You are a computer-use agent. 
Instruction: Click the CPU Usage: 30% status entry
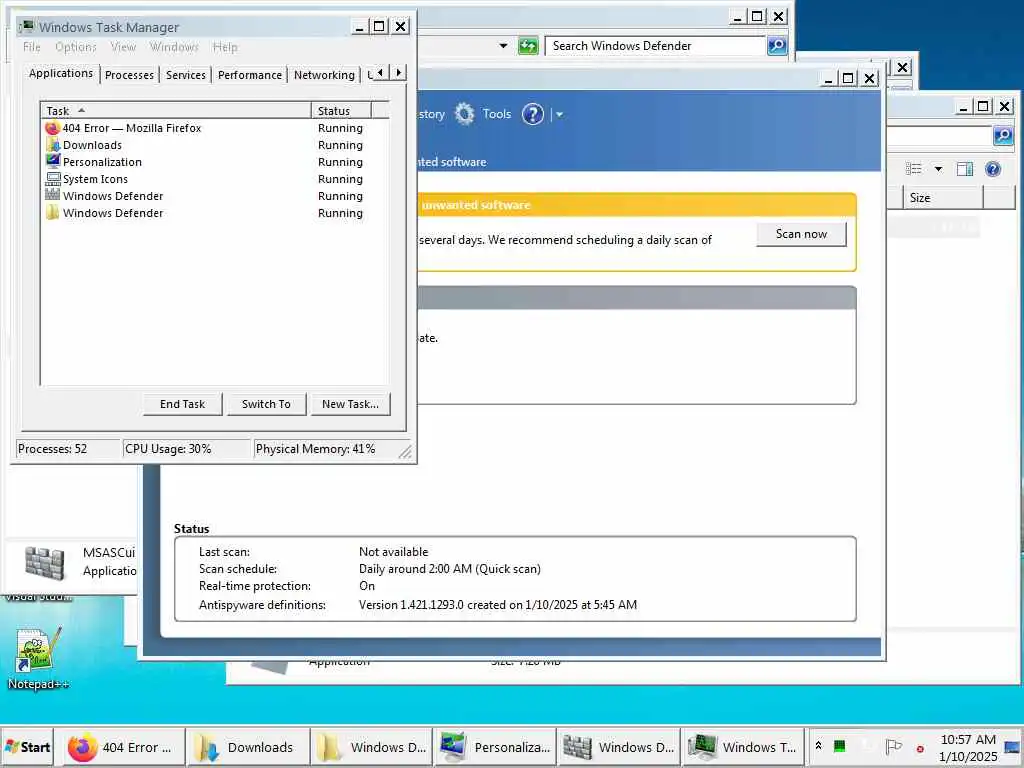[x=187, y=449]
